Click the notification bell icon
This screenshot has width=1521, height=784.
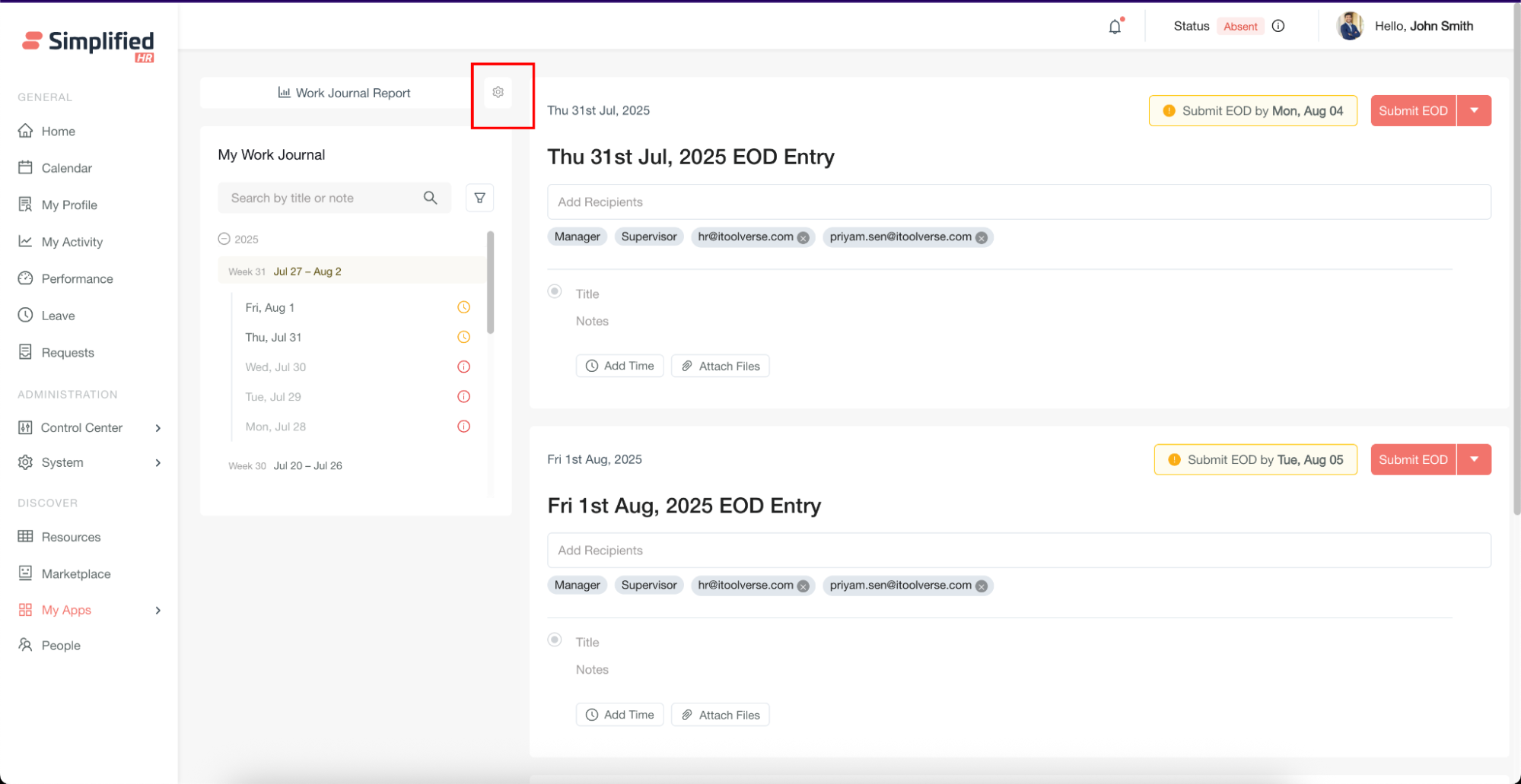[1115, 27]
